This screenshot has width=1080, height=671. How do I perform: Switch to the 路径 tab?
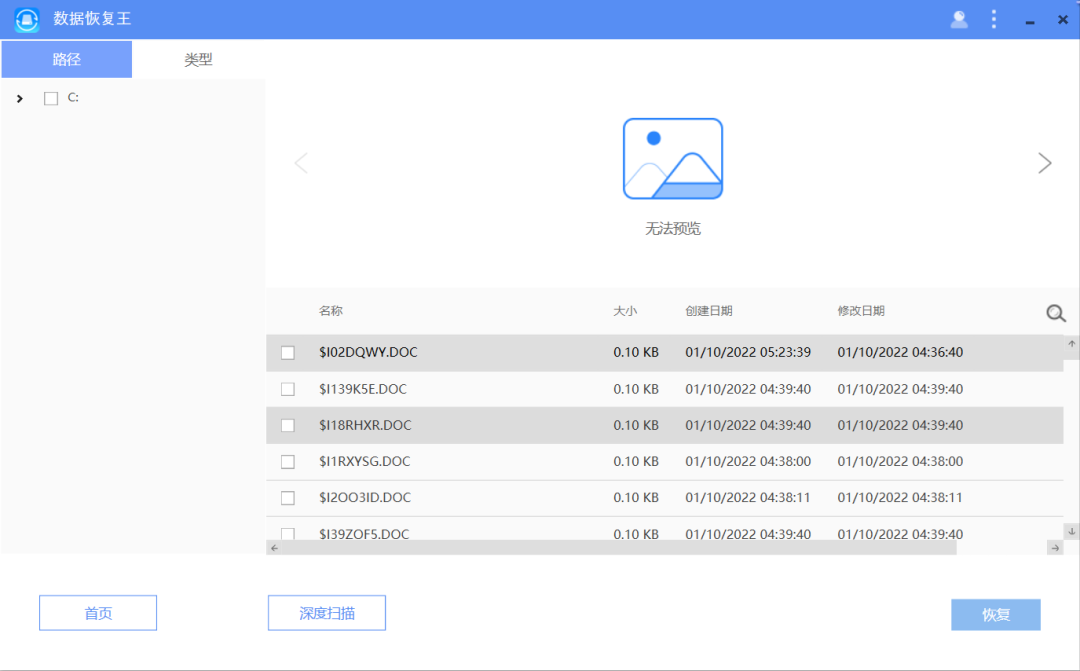[x=67, y=59]
